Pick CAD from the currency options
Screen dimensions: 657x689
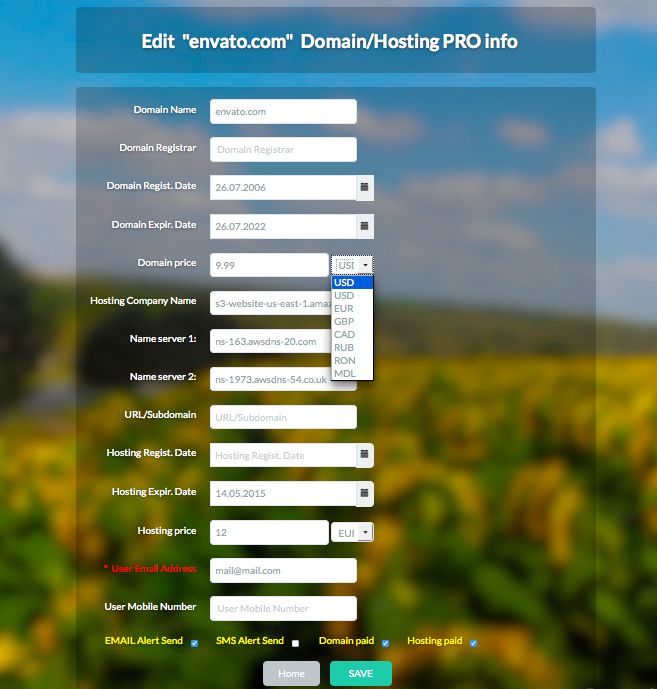click(x=344, y=335)
